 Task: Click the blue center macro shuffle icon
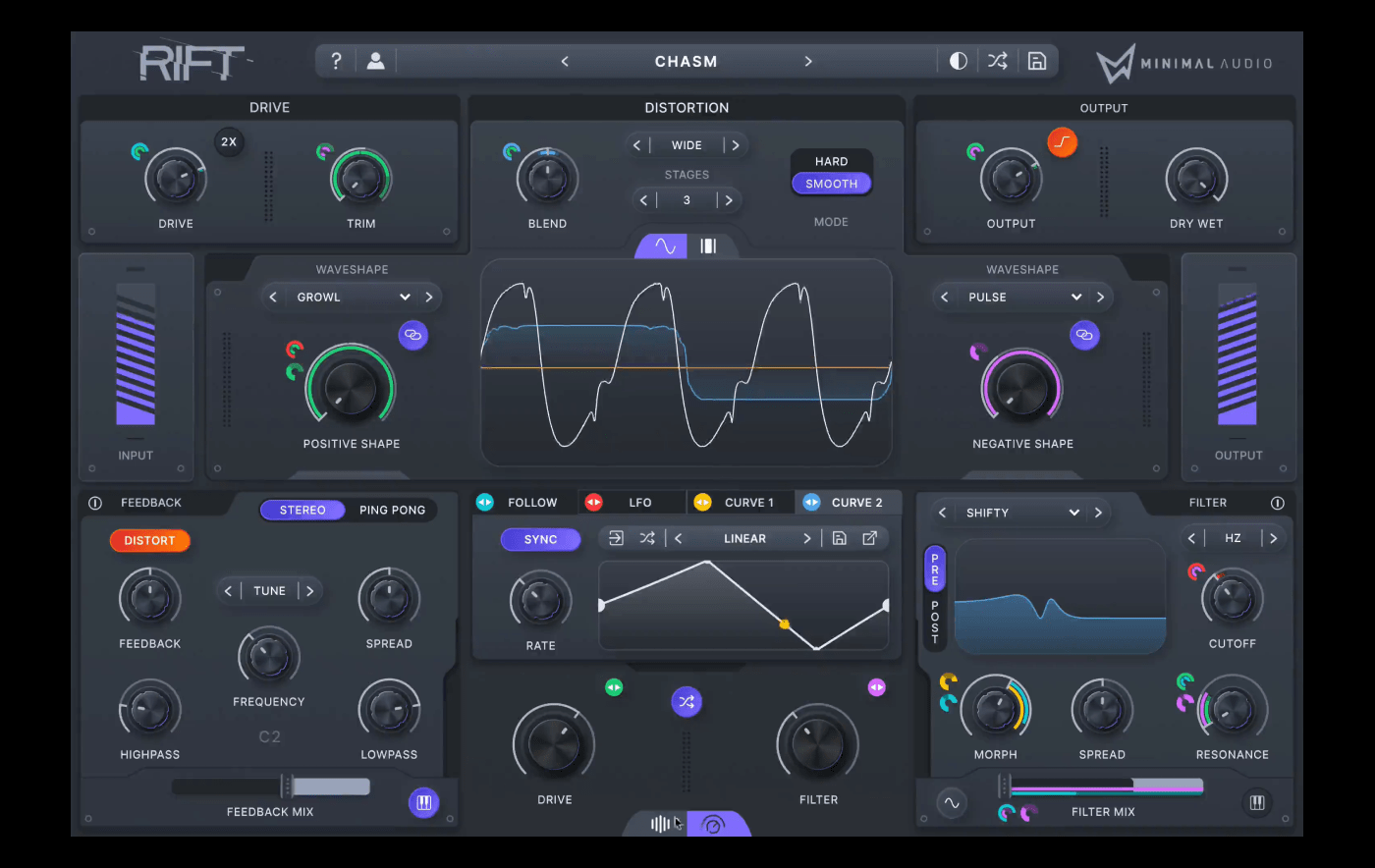(x=687, y=702)
